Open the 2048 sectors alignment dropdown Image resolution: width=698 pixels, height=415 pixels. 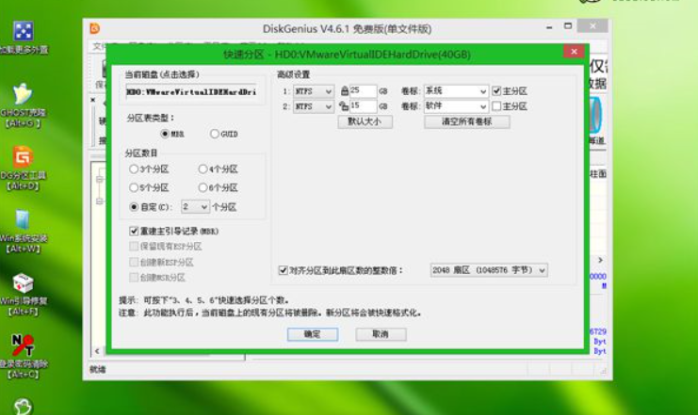click(489, 270)
